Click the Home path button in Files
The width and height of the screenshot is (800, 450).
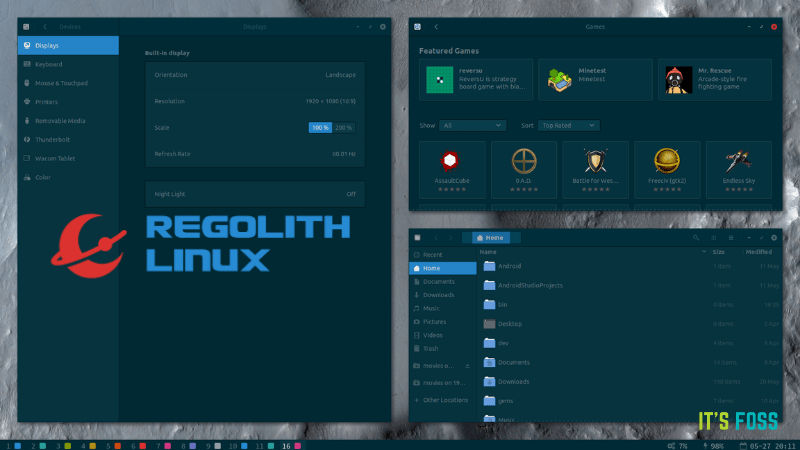point(490,238)
